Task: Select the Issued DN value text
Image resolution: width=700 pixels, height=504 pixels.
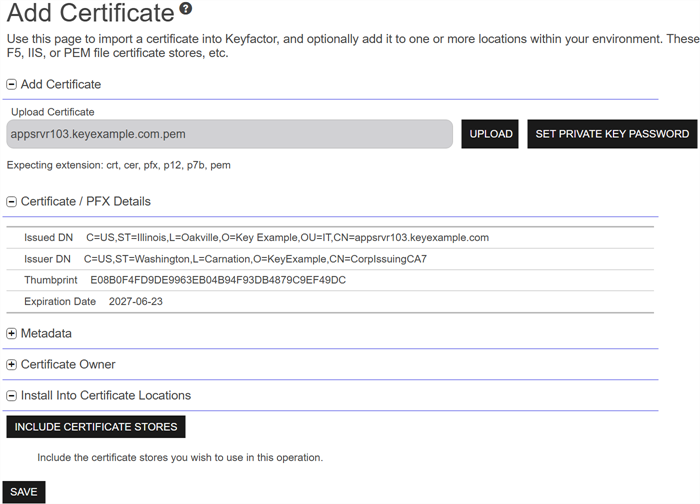Action: (x=287, y=238)
